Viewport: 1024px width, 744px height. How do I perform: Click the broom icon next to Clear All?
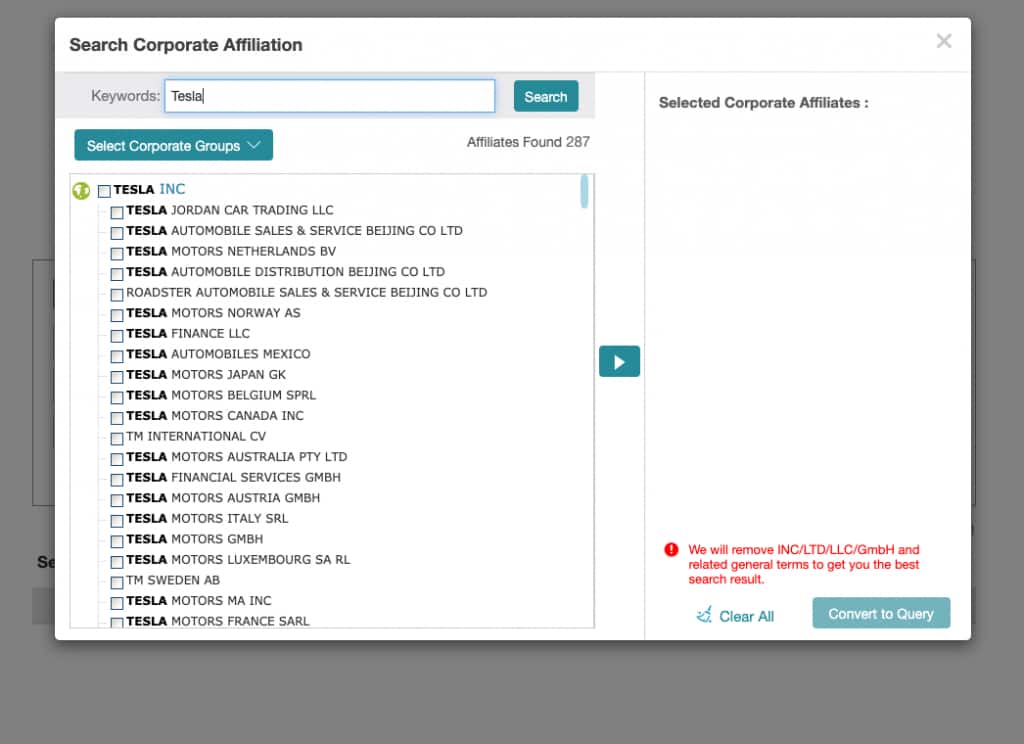point(704,615)
